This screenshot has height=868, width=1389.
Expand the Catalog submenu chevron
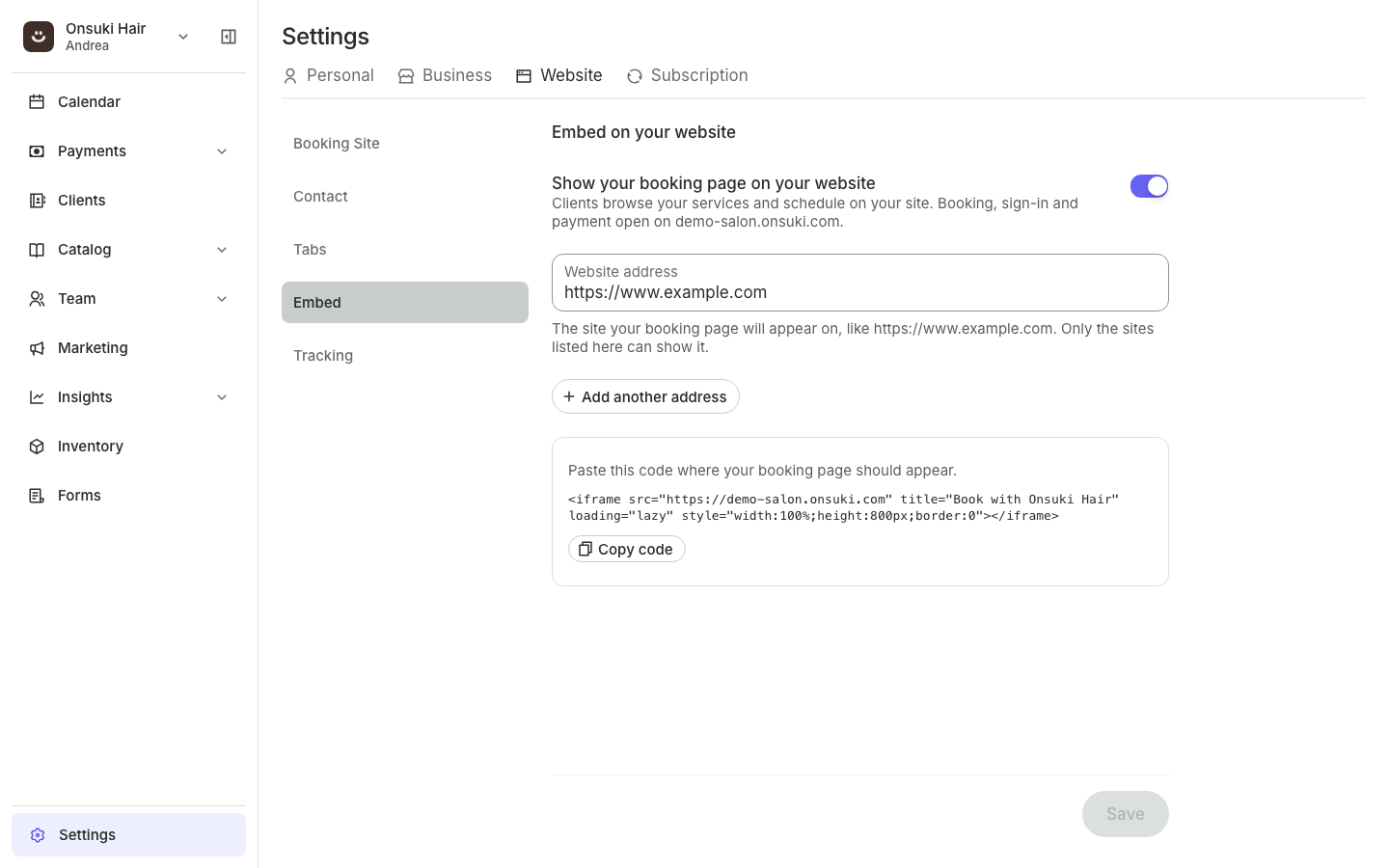pos(222,250)
